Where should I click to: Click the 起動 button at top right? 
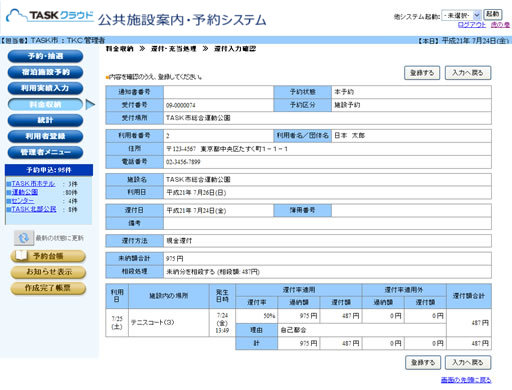pyautogui.click(x=493, y=14)
